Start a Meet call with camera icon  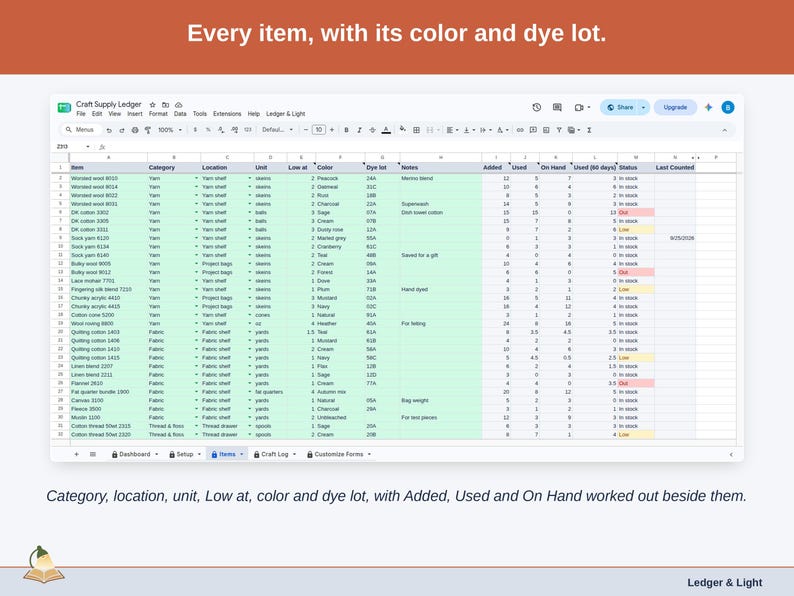[579, 107]
